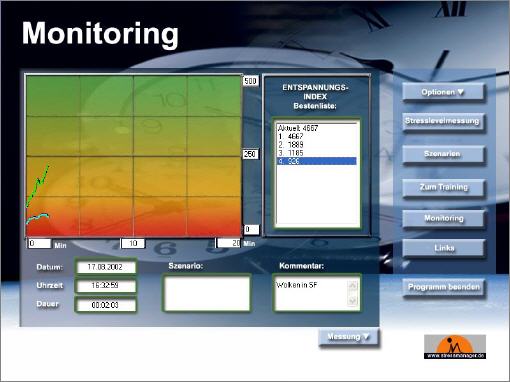Select highlighted fourth entry 926

pyautogui.click(x=316, y=161)
